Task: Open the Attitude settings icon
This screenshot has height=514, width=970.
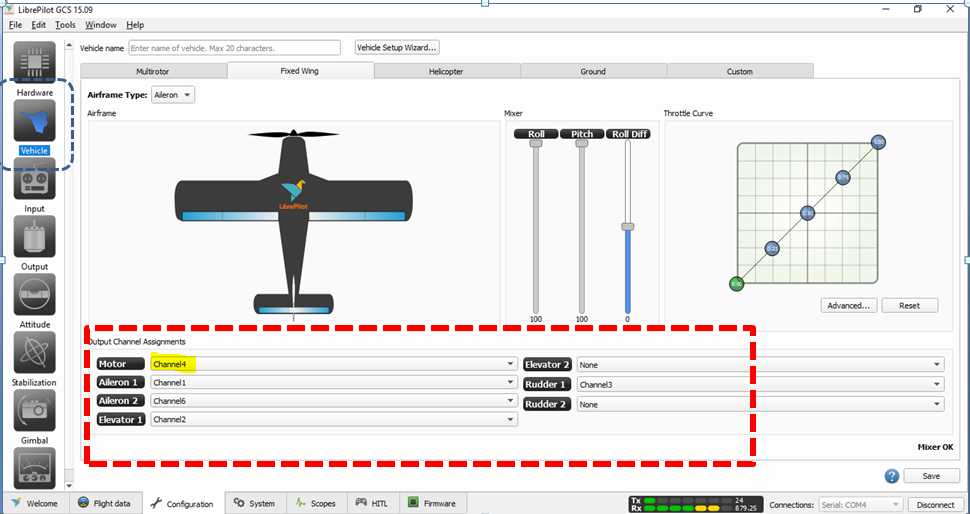Action: click(34, 295)
